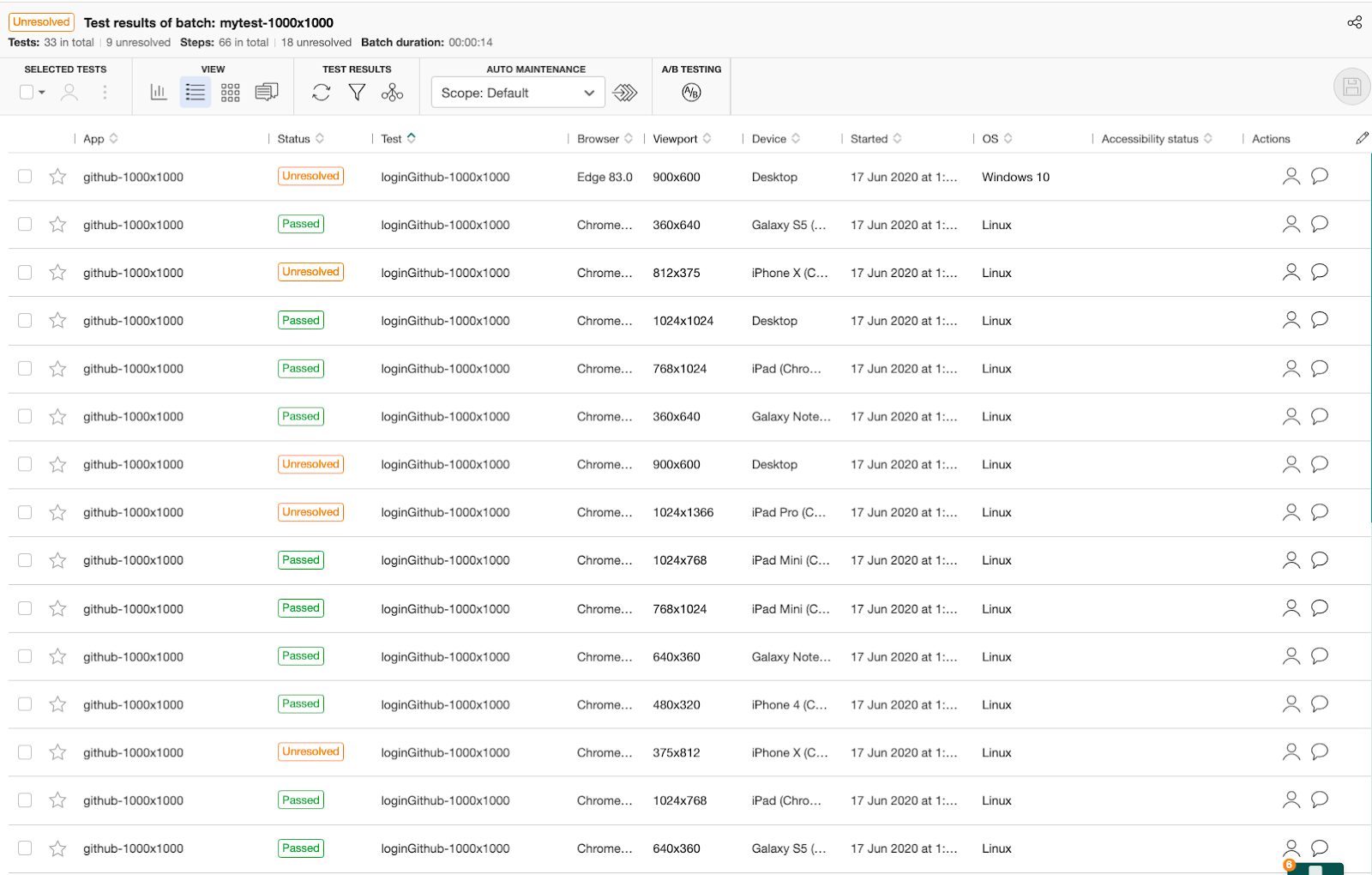Click the Unresolved status of Edge test
The width and height of the screenshot is (1372, 875).
tap(310, 176)
